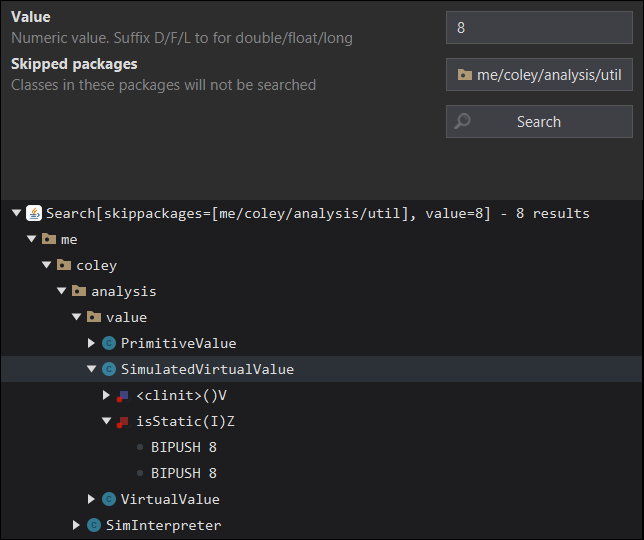Screen dimensions: 644x540
Task: Click the analysis package folder icon
Action: [x=79, y=291]
